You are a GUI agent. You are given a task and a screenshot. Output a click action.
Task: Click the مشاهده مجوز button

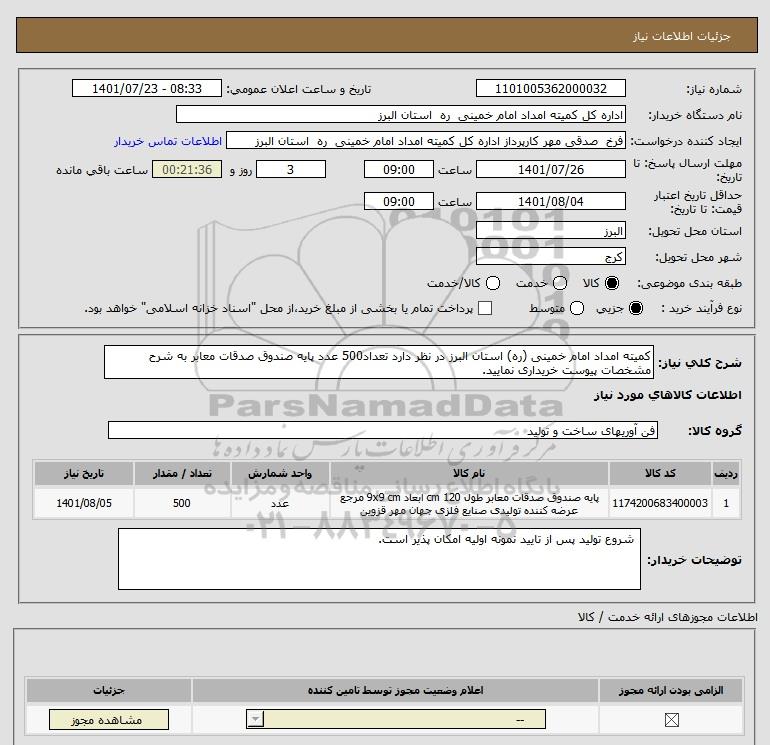(x=109, y=719)
